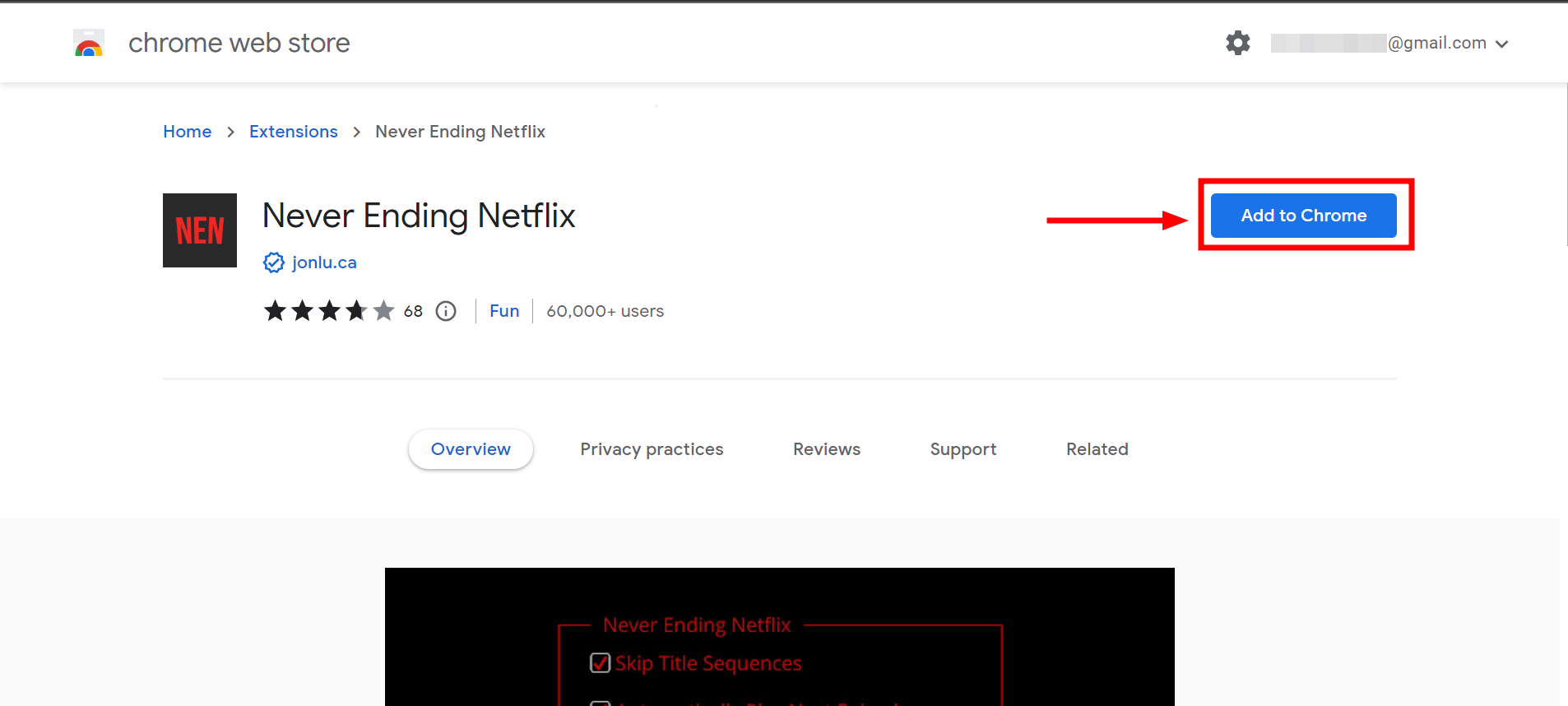1568x706 pixels.
Task: Click the Chrome Web Store rainbow logo
Action: pyautogui.click(x=89, y=43)
